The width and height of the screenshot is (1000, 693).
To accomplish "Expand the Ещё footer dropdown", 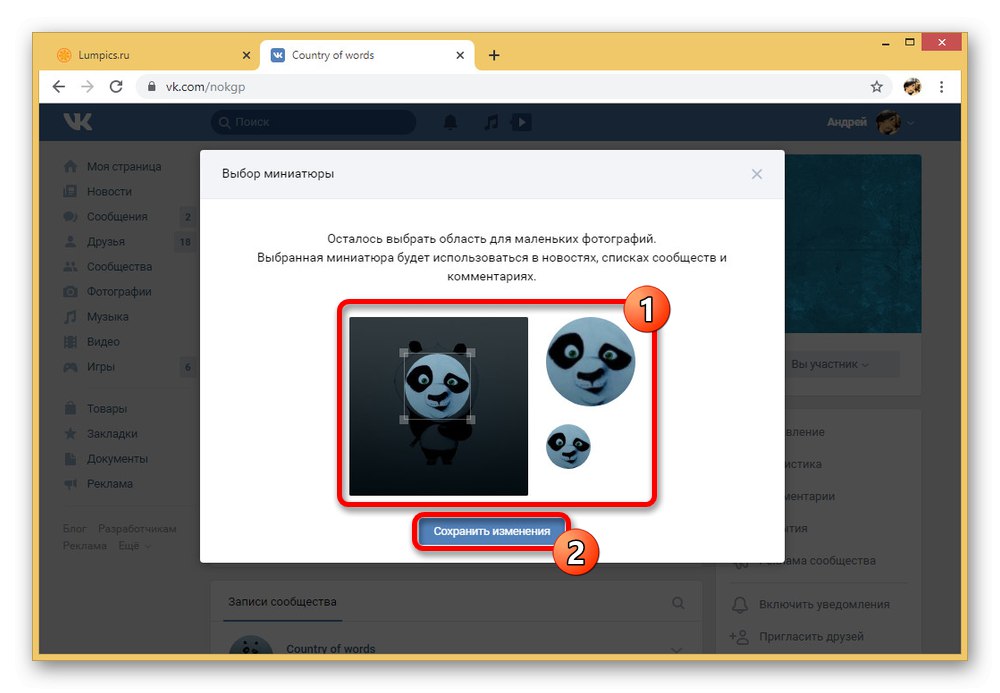I will point(135,546).
